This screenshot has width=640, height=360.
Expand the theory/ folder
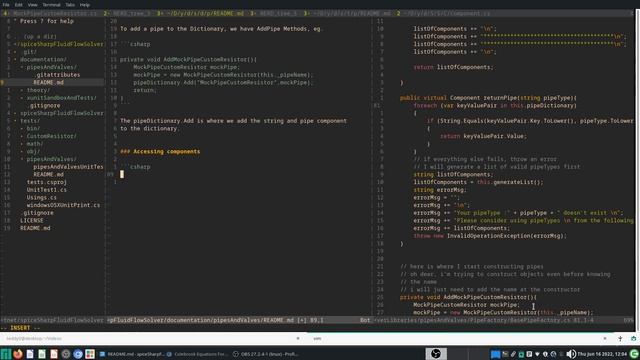coord(38,90)
